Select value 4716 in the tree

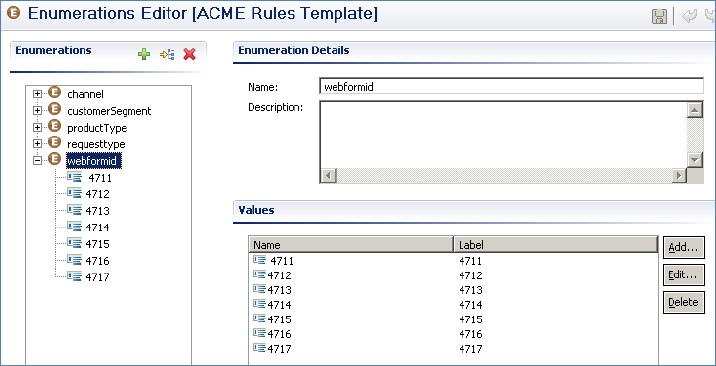(x=97, y=261)
